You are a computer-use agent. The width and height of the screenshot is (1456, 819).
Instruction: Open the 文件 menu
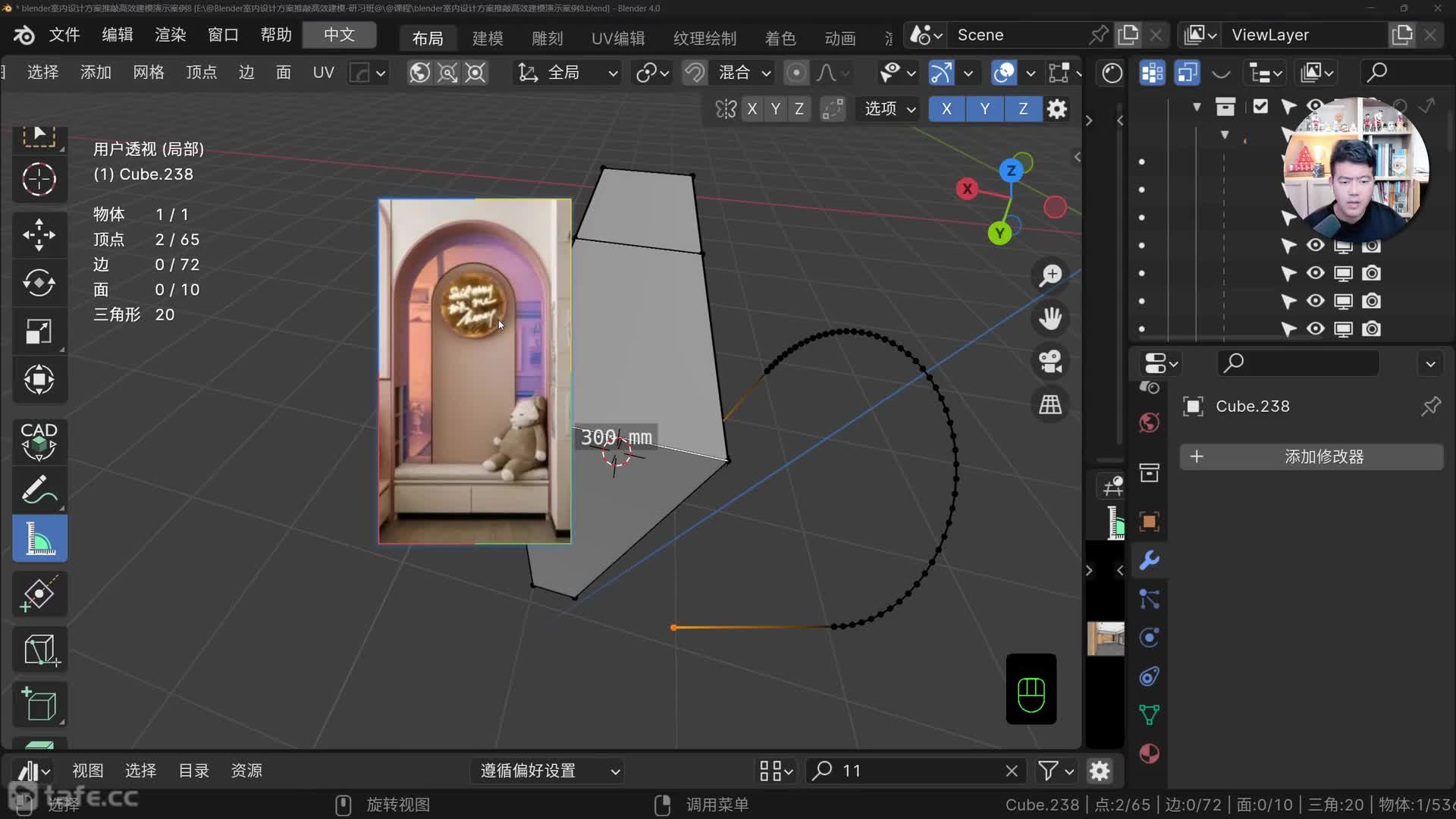64,35
